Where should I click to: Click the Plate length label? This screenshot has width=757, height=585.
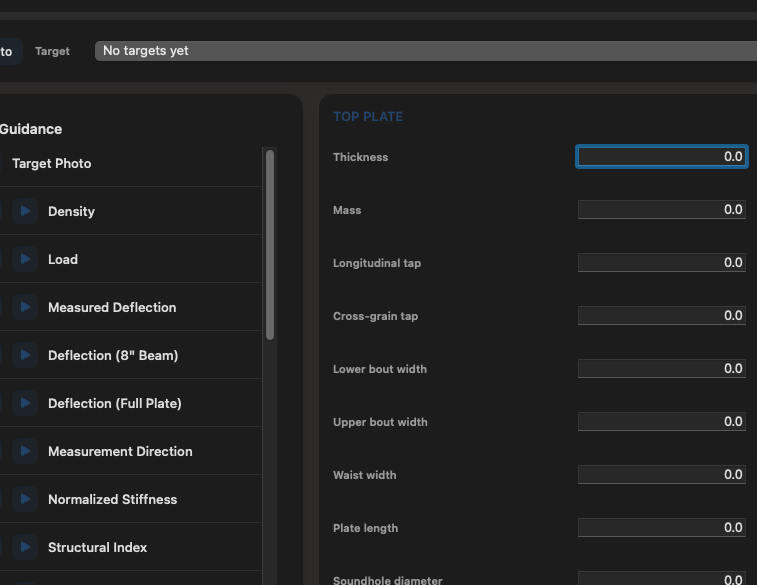coord(365,528)
